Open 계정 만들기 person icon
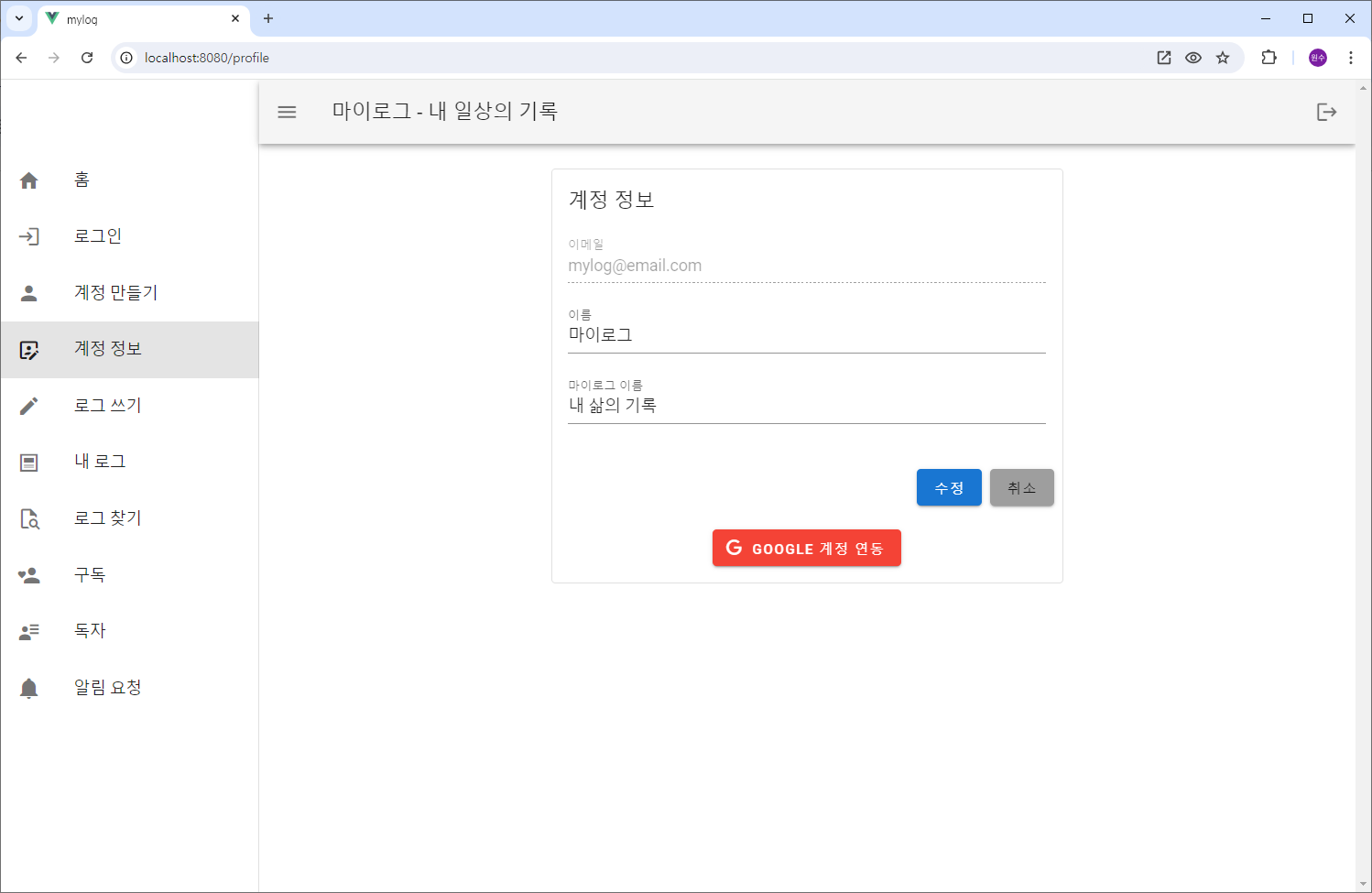This screenshot has height=893, width=1372. [x=28, y=292]
